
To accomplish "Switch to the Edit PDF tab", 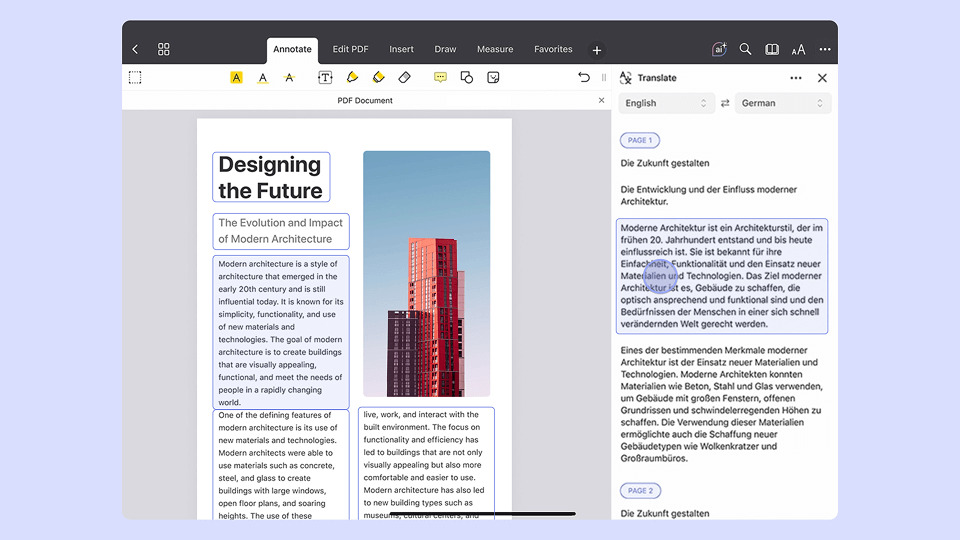I will 350,49.
